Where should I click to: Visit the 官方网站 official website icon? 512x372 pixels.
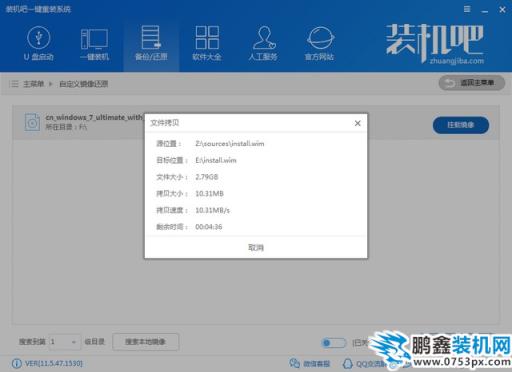319,44
